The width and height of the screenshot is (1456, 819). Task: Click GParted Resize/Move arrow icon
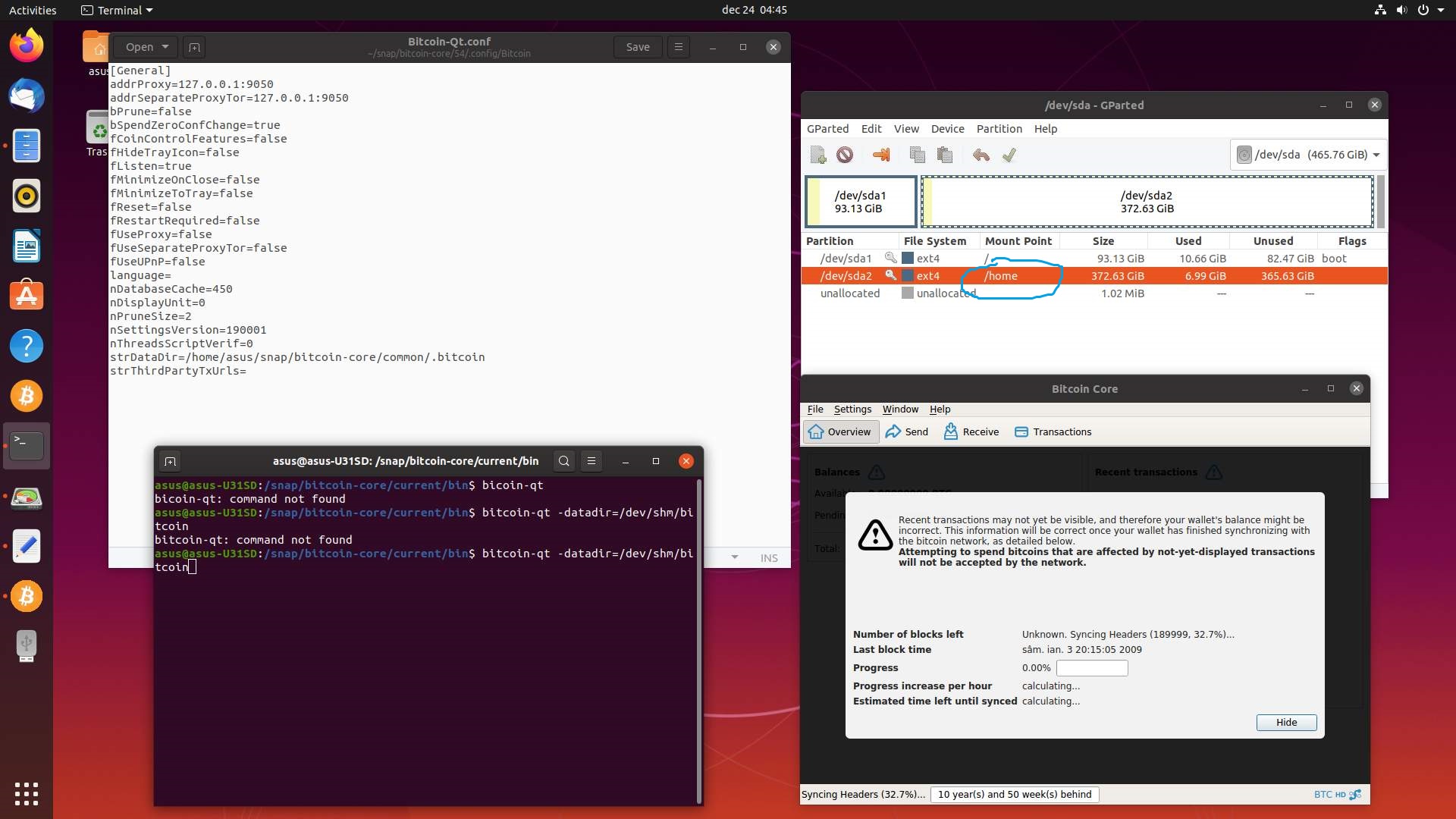881,155
